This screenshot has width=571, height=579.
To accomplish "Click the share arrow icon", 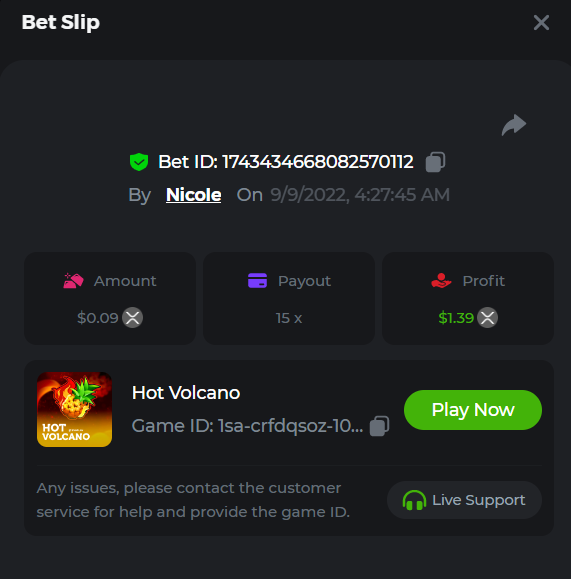I will (x=514, y=125).
